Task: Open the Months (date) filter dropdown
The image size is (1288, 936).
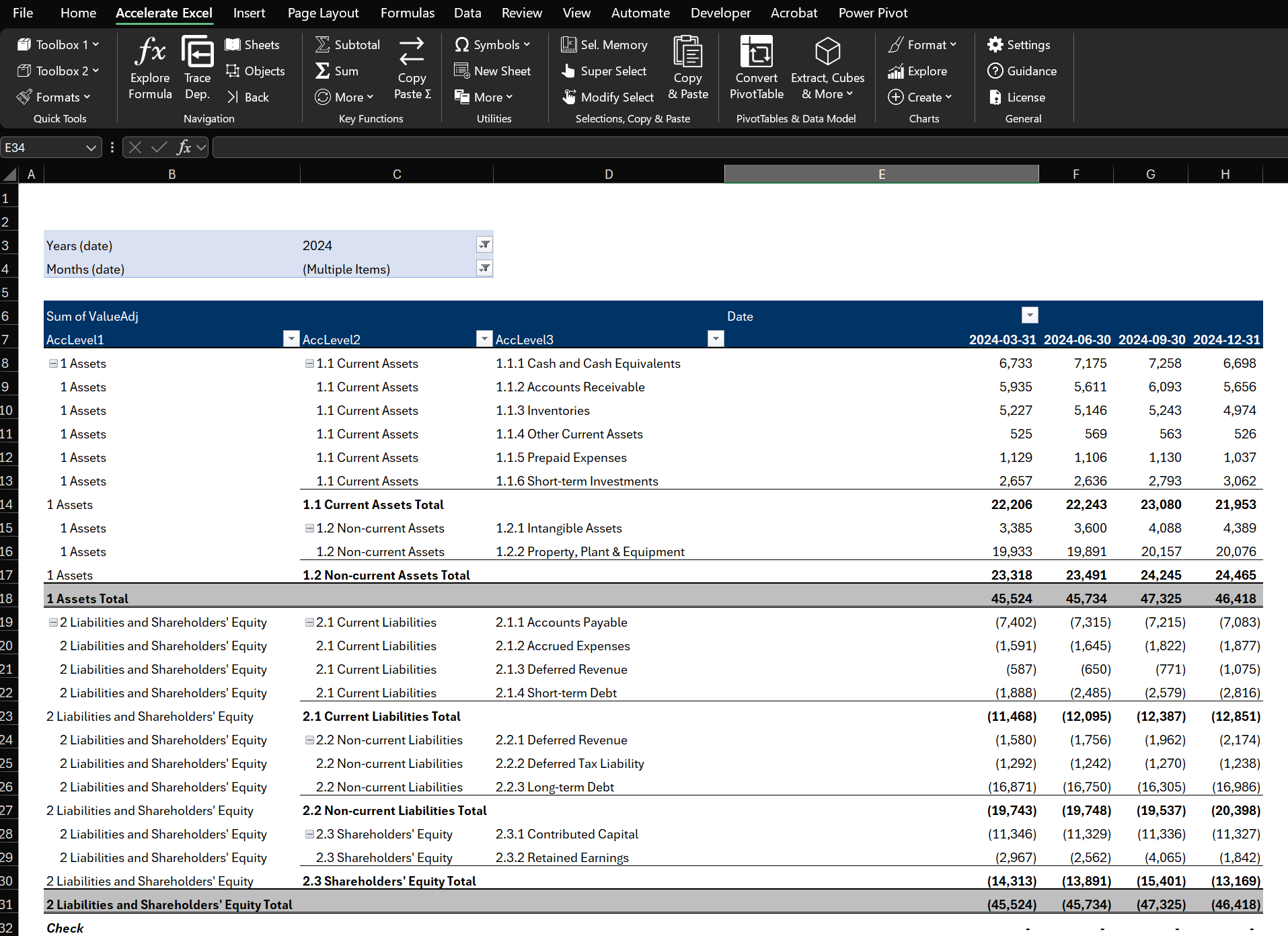Action: [484, 268]
